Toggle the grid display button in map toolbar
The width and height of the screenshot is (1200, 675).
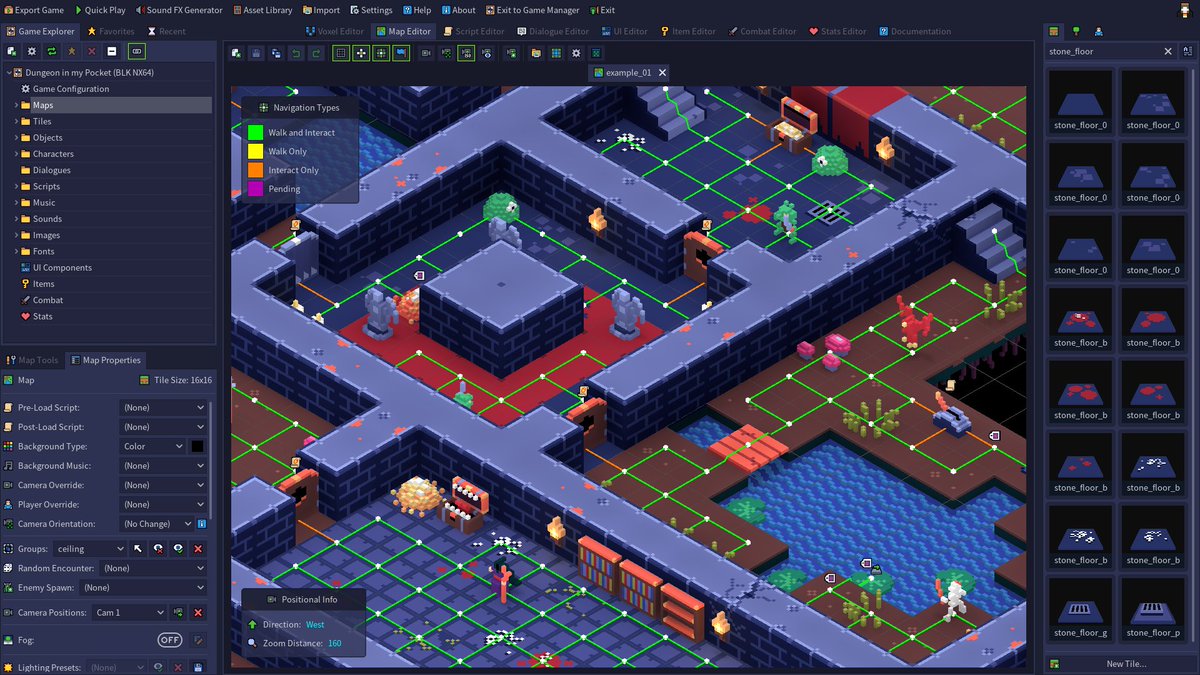click(341, 53)
